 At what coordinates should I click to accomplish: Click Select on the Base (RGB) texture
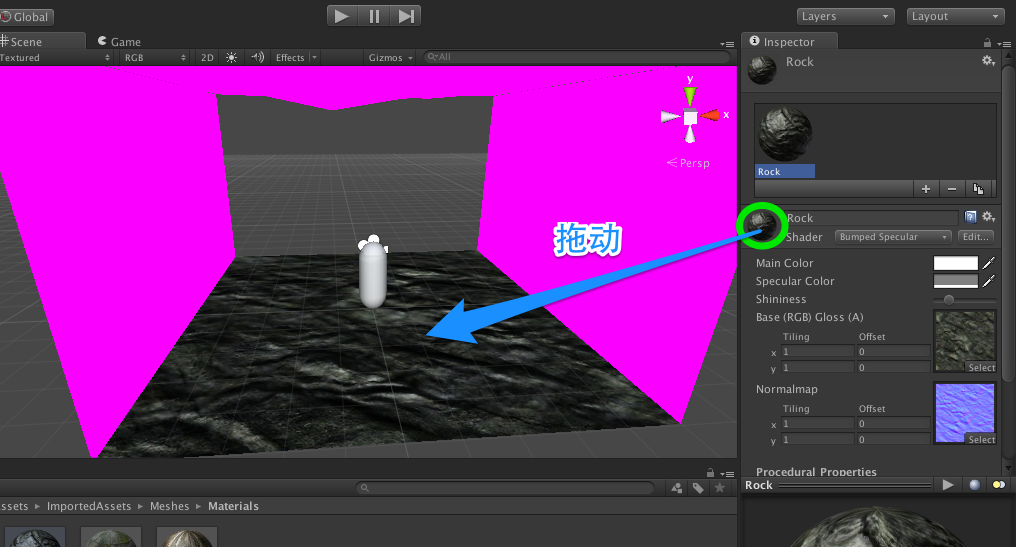(x=981, y=367)
